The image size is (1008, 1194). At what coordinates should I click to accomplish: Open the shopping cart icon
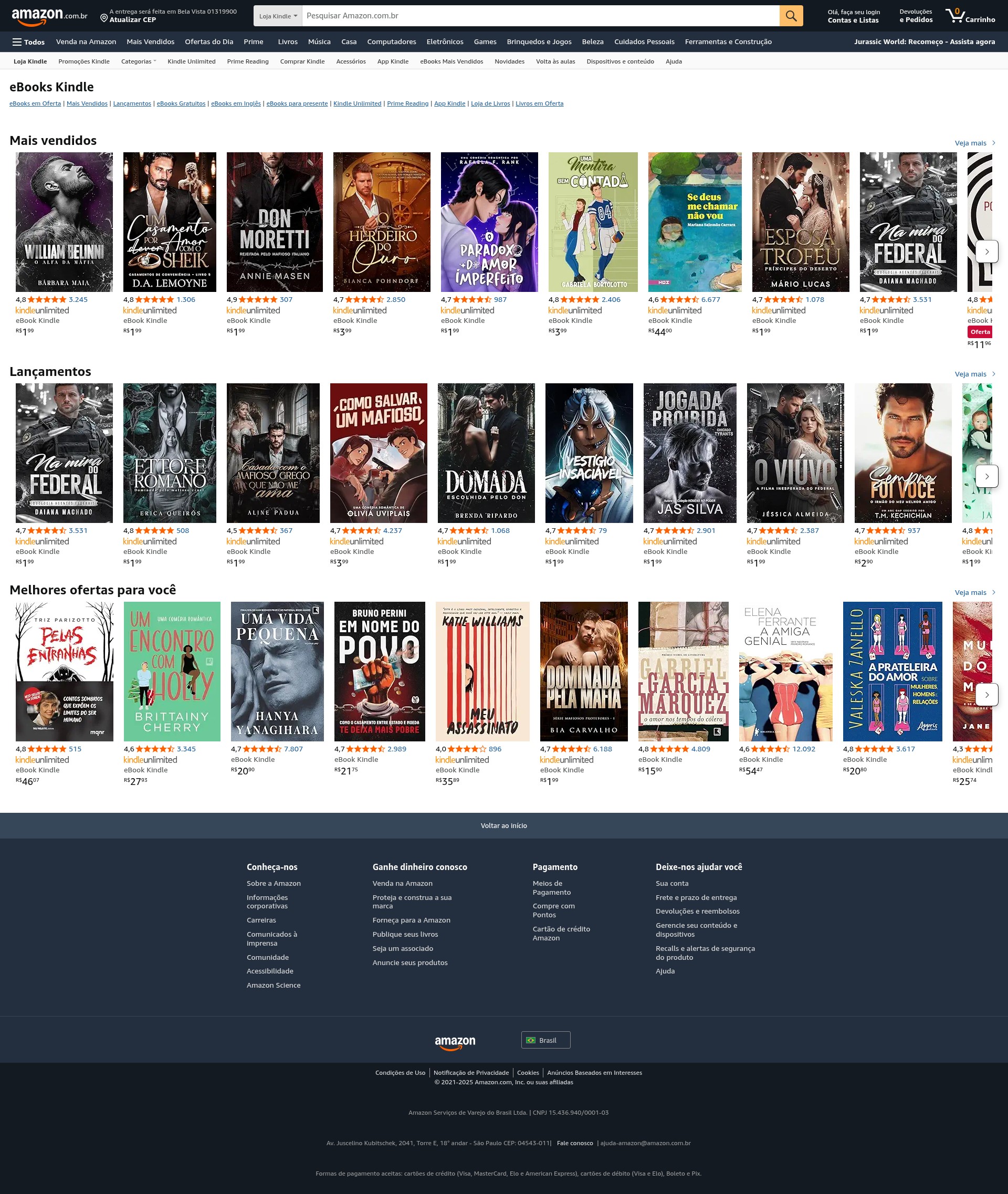970,16
